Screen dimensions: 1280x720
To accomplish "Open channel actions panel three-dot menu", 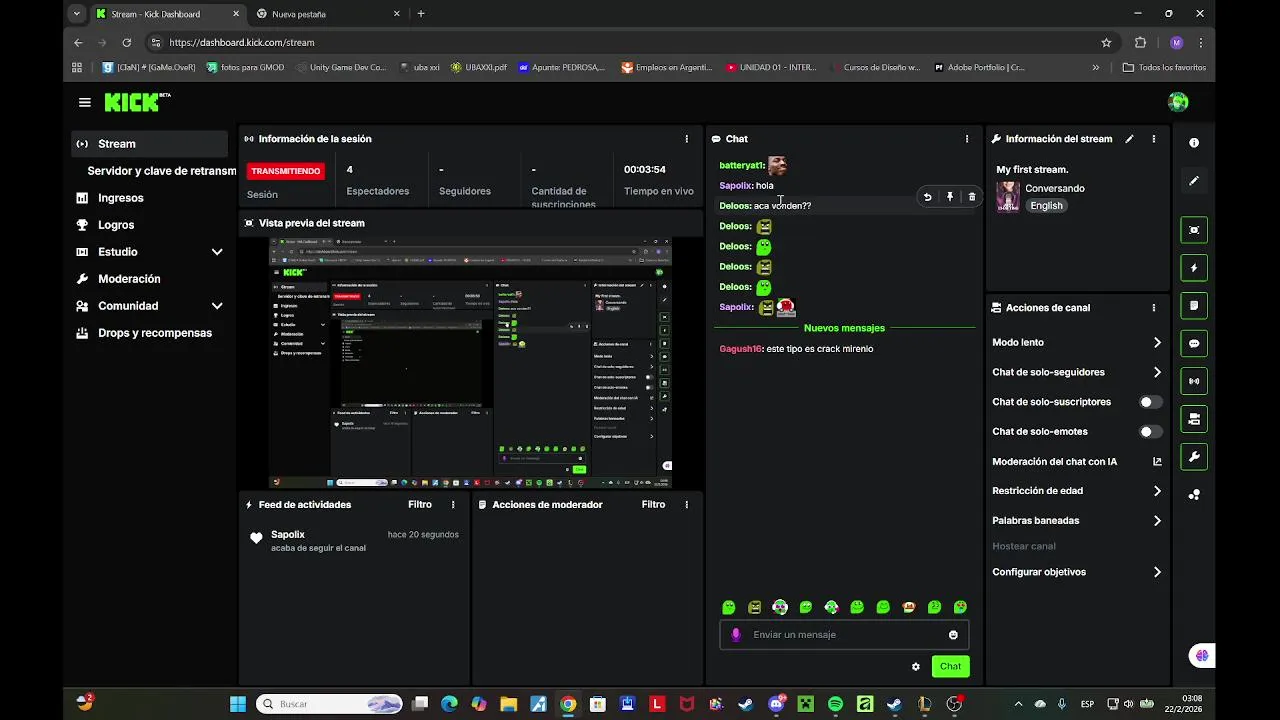I will [1153, 308].
